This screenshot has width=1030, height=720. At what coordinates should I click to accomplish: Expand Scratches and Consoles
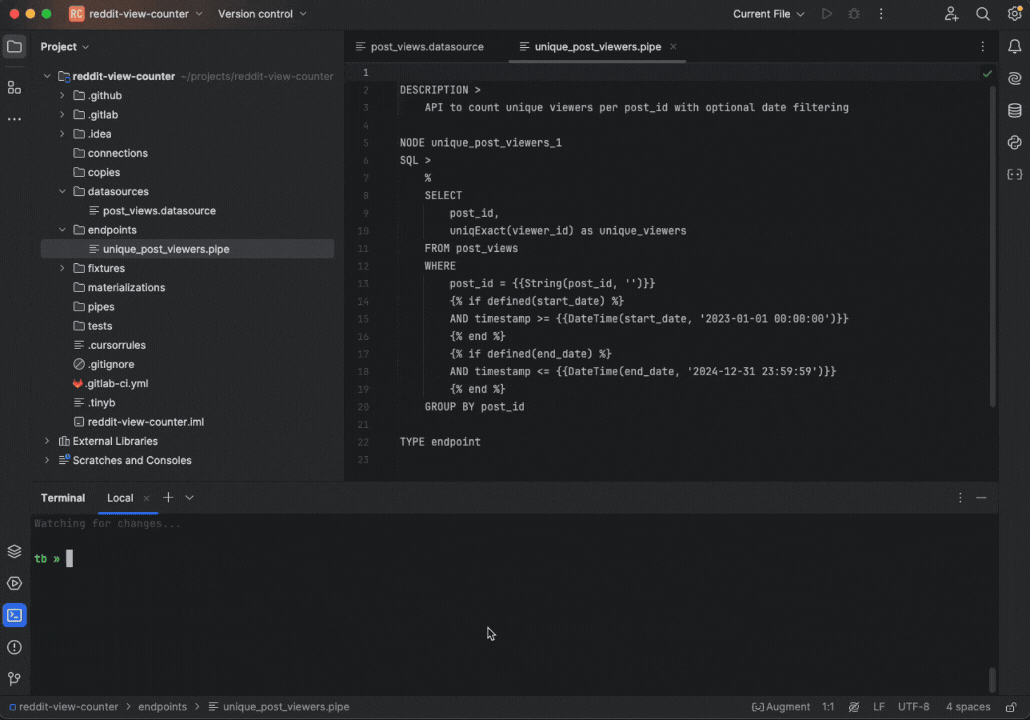pyautogui.click(x=47, y=460)
